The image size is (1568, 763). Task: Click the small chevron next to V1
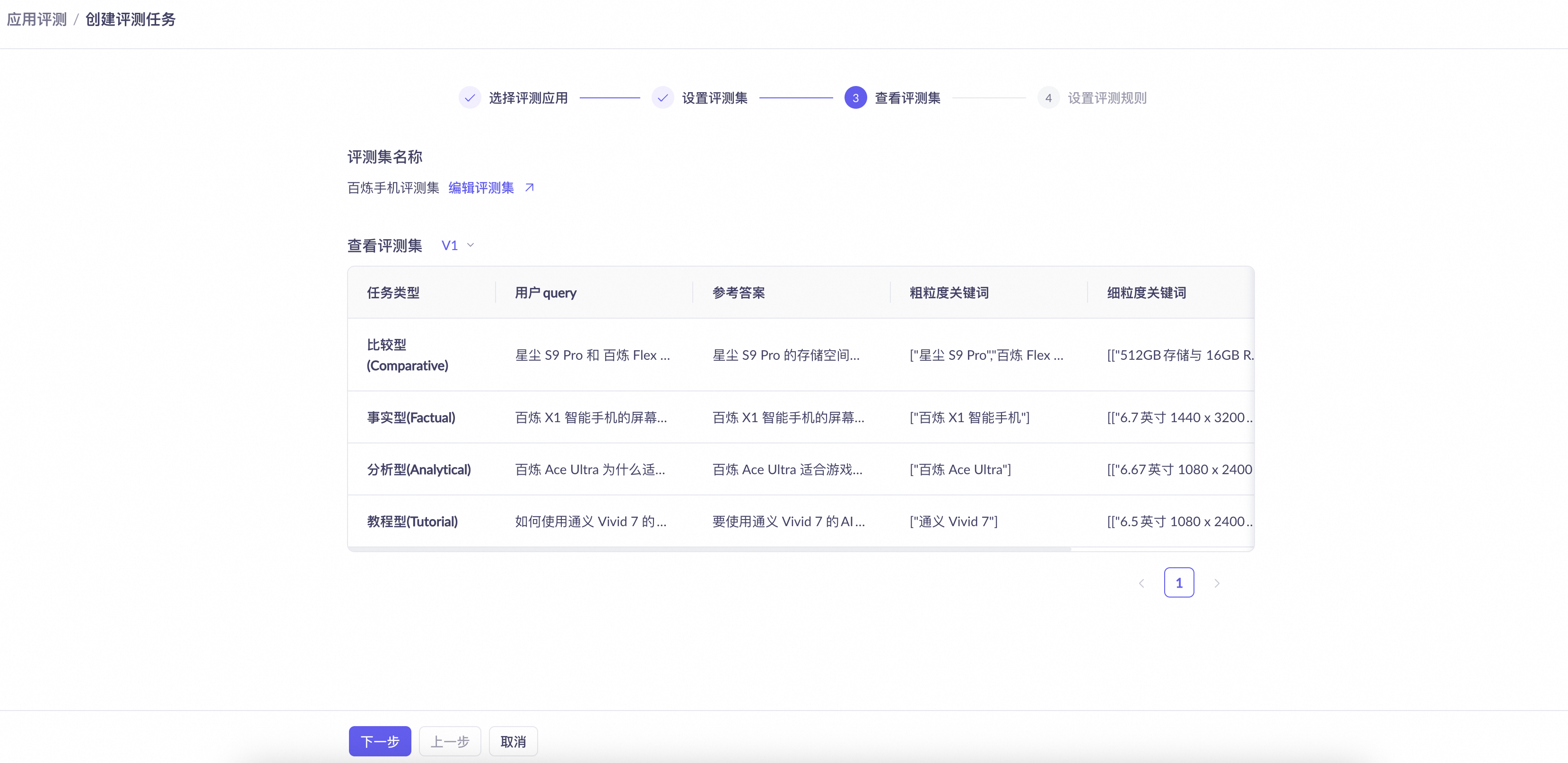(470, 245)
